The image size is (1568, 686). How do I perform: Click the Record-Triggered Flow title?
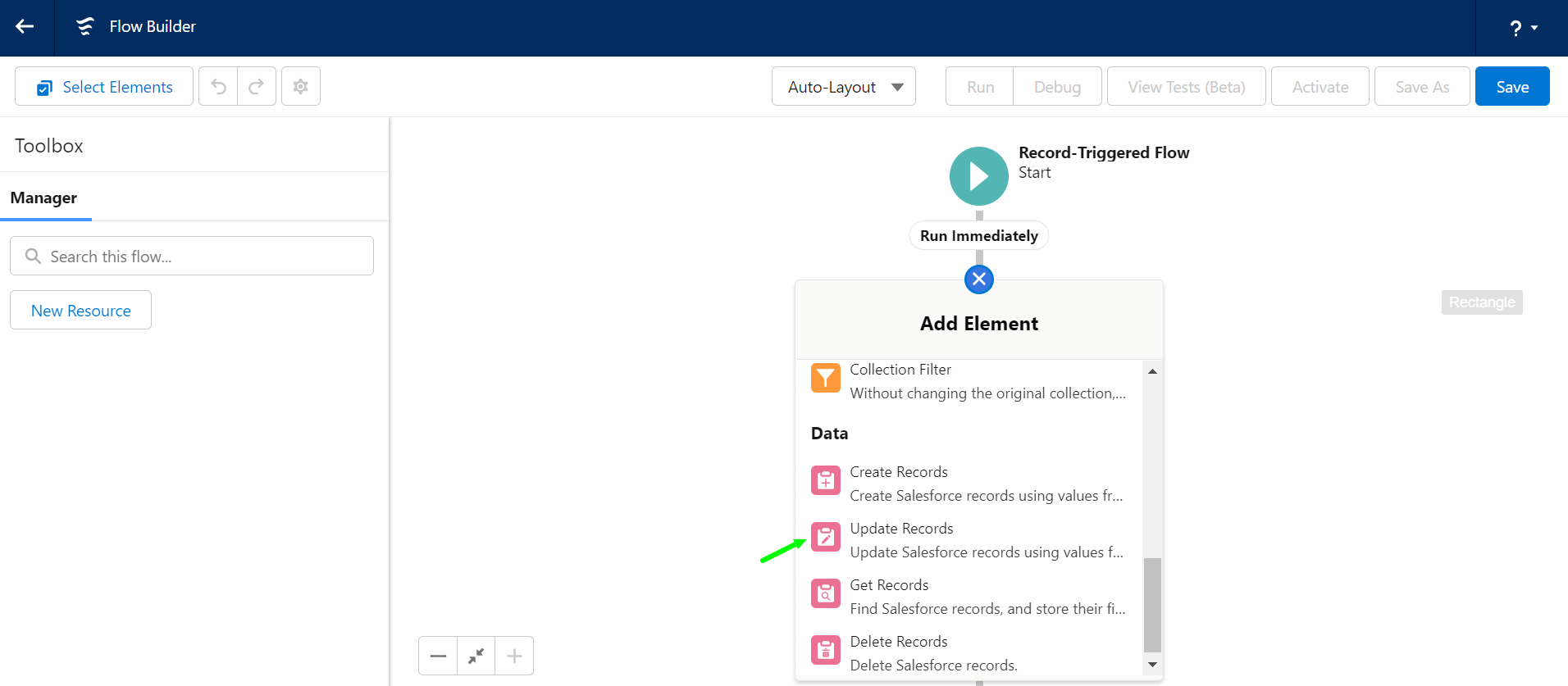(1104, 152)
